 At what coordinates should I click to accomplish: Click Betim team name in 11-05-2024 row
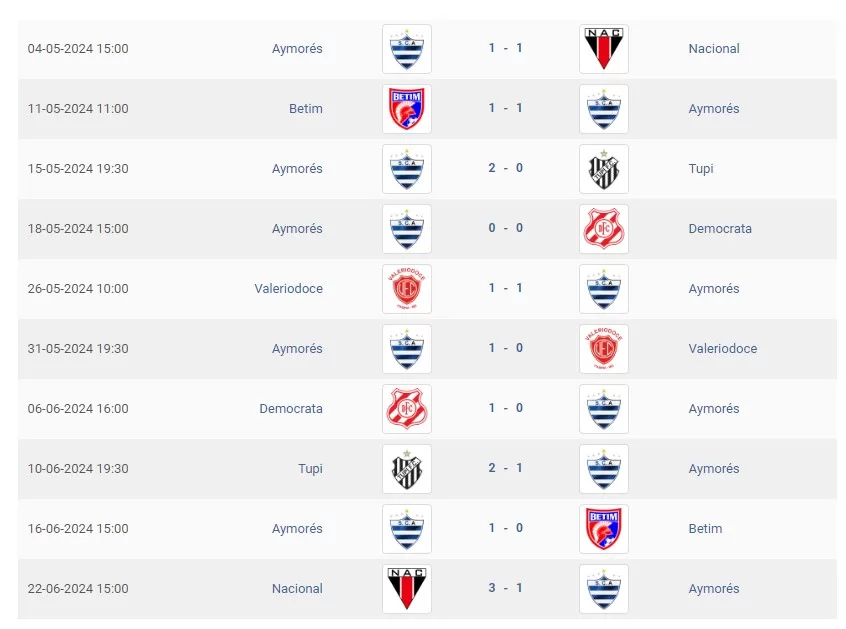pyautogui.click(x=306, y=108)
